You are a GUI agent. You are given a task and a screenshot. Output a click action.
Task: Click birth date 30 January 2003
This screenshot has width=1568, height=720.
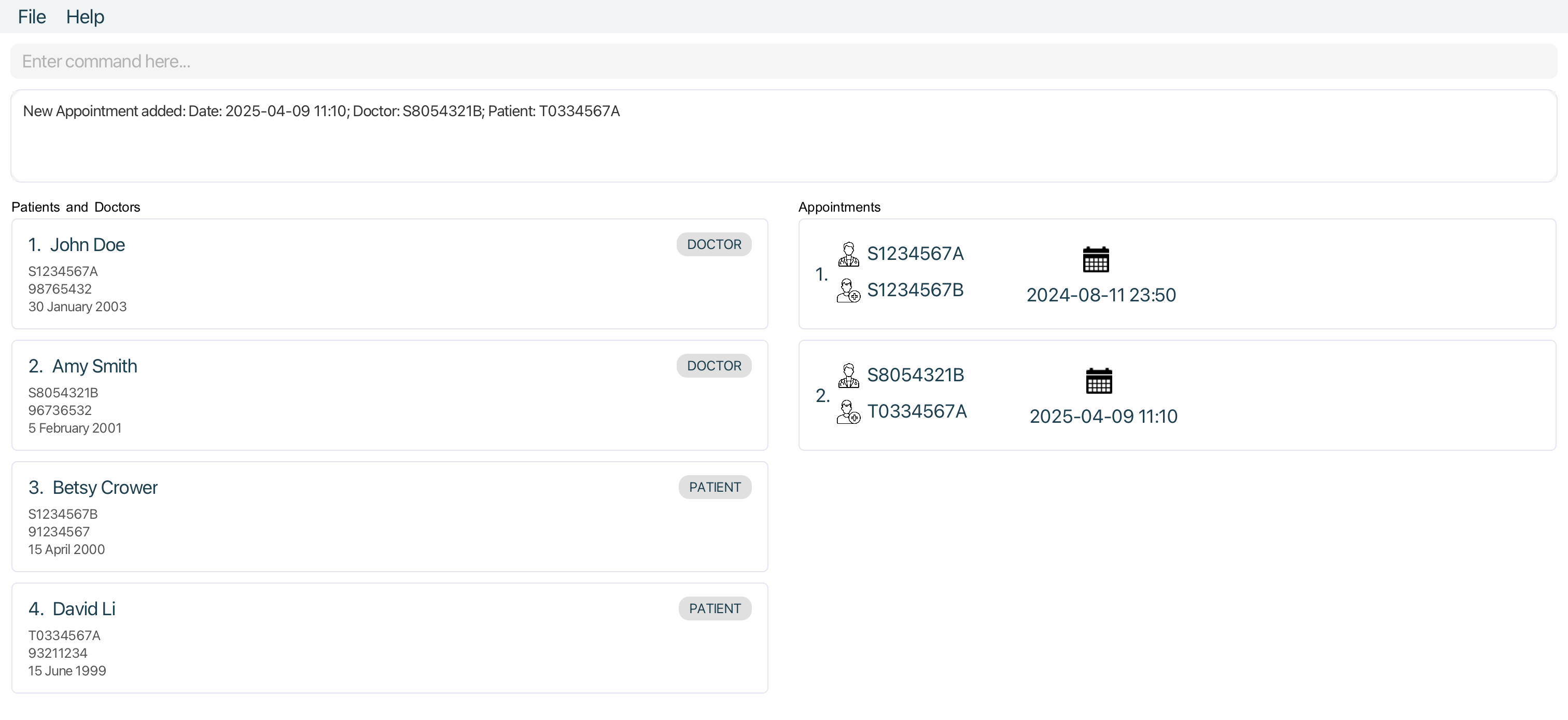click(x=77, y=307)
